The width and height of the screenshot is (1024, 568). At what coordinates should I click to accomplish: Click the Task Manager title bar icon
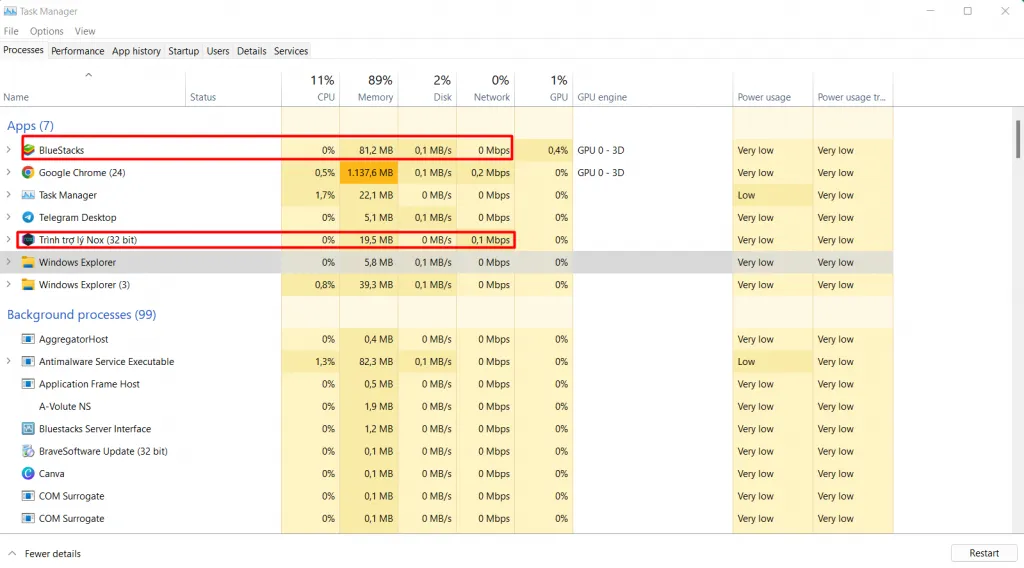[x=10, y=11]
